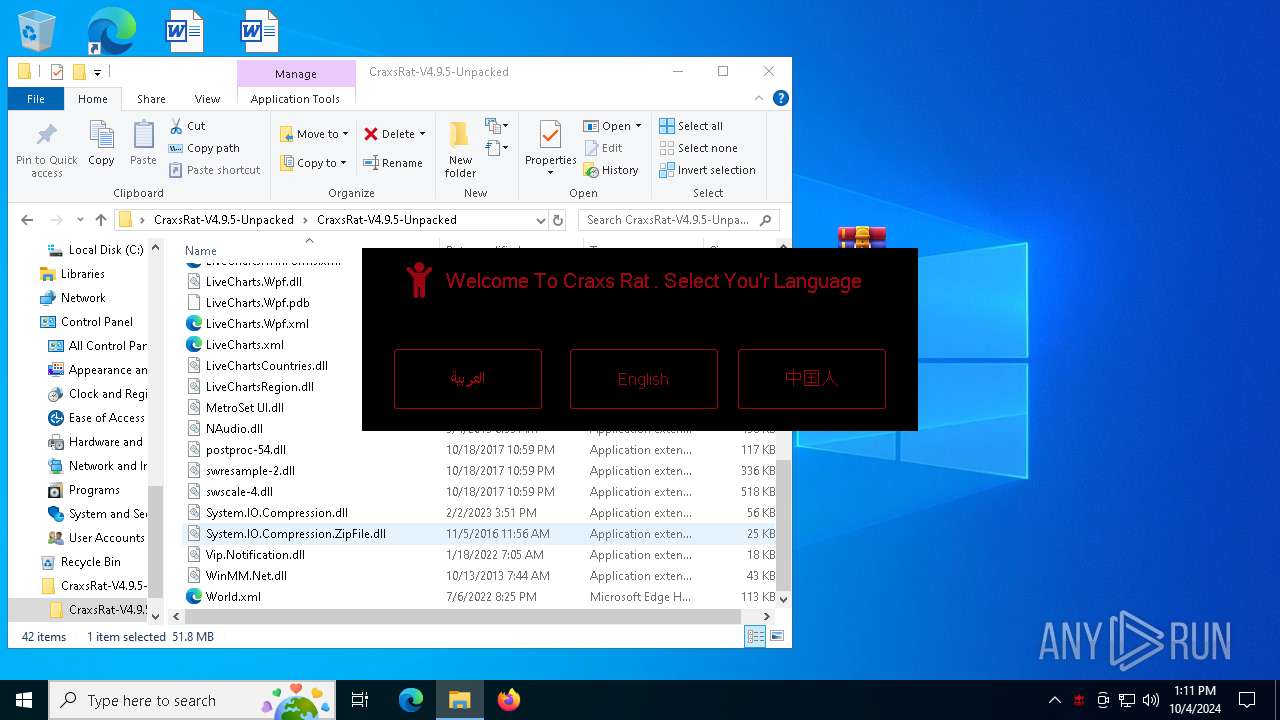1280x720 pixels.
Task: Open Firefox from the taskbar
Action: (509, 700)
